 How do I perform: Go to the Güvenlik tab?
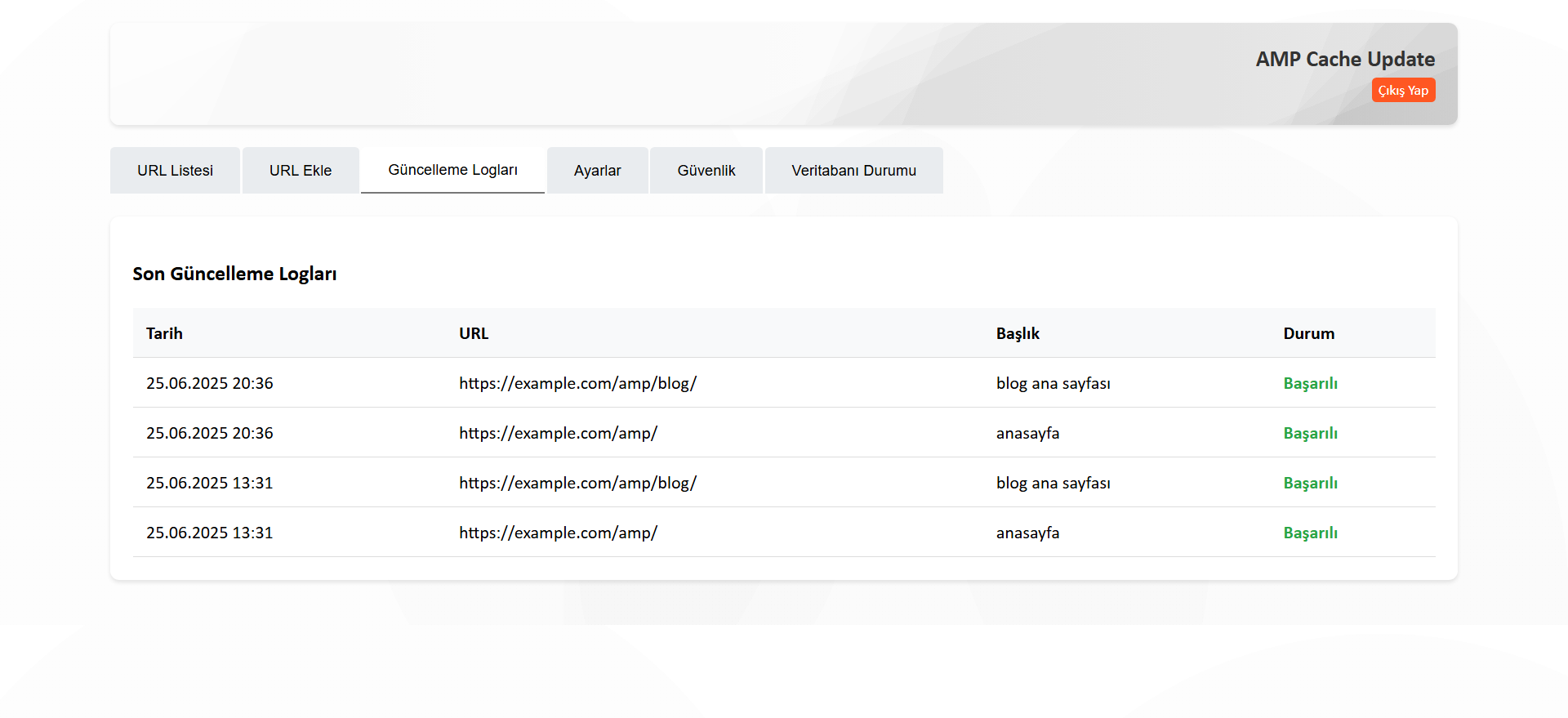coord(706,170)
